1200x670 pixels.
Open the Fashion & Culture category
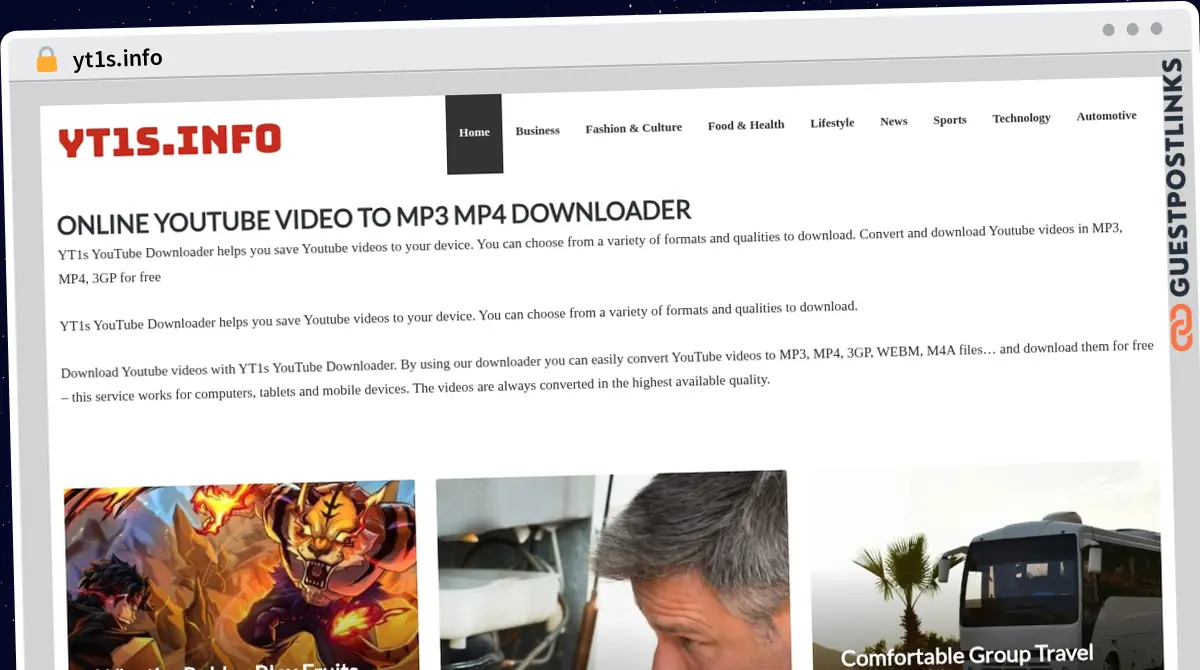tap(633, 128)
